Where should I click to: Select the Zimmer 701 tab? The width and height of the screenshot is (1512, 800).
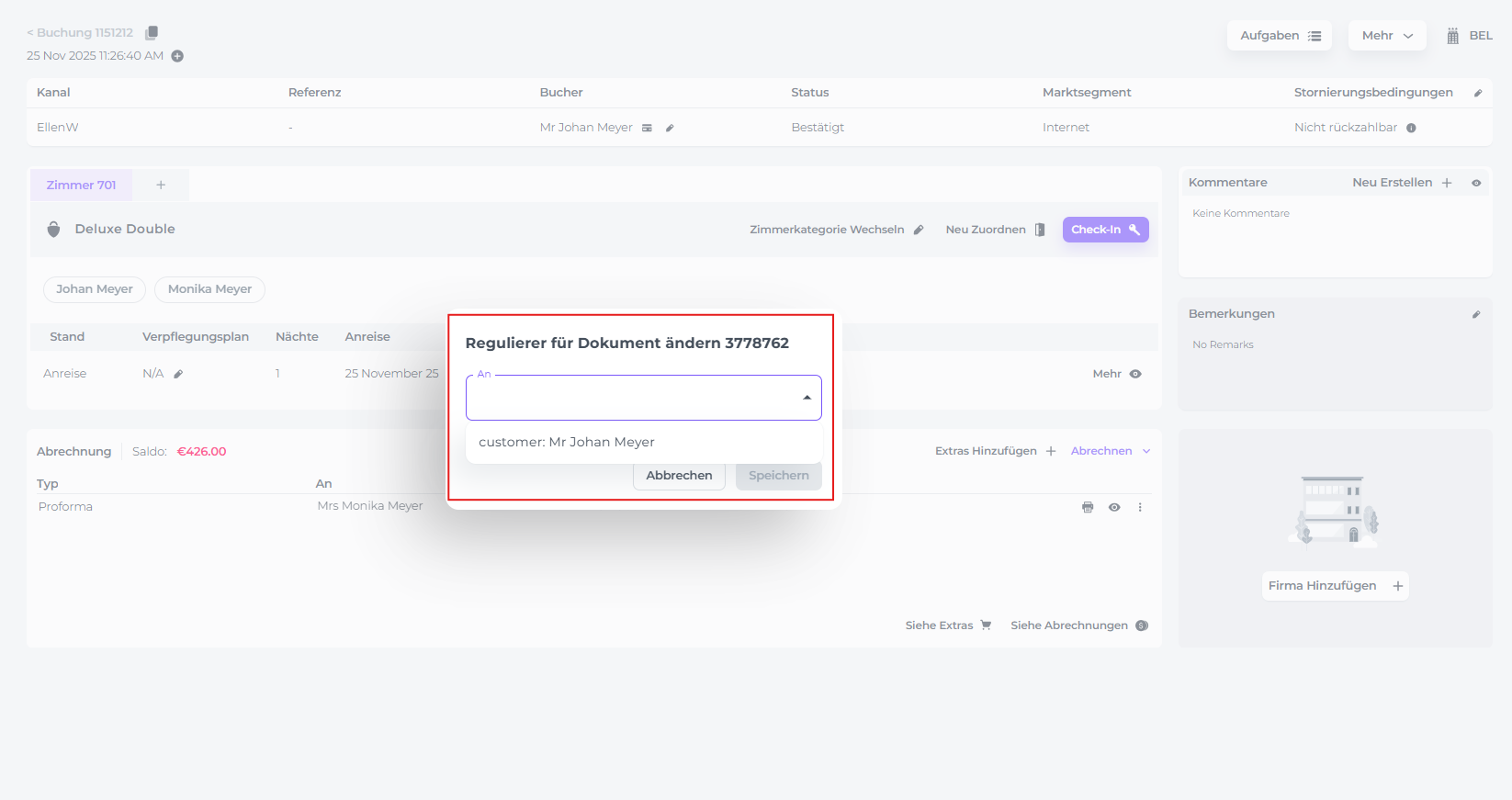(x=82, y=186)
